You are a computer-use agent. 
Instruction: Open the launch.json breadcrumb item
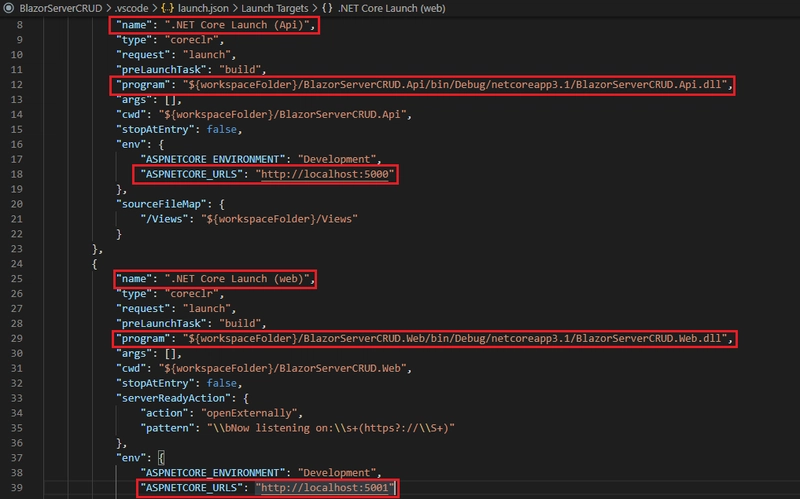coord(203,8)
